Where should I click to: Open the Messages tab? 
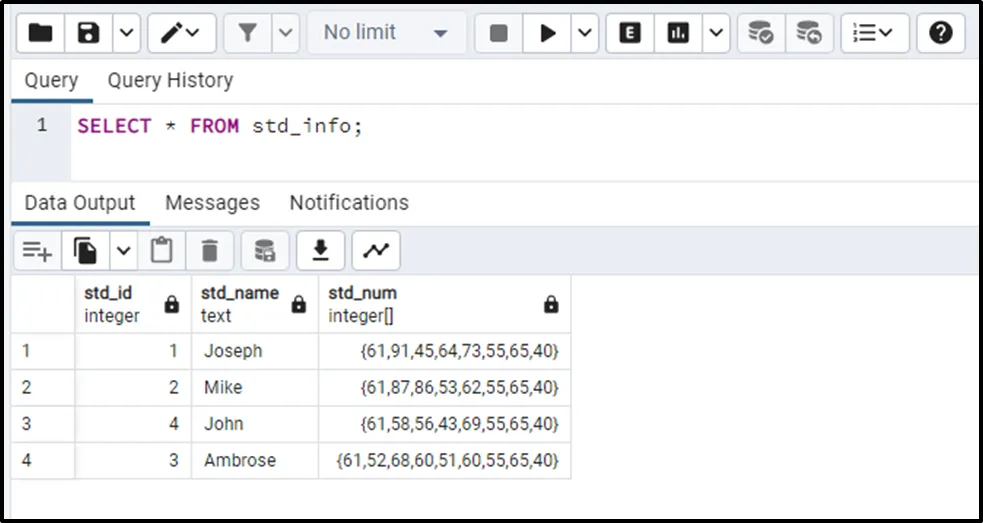[212, 202]
